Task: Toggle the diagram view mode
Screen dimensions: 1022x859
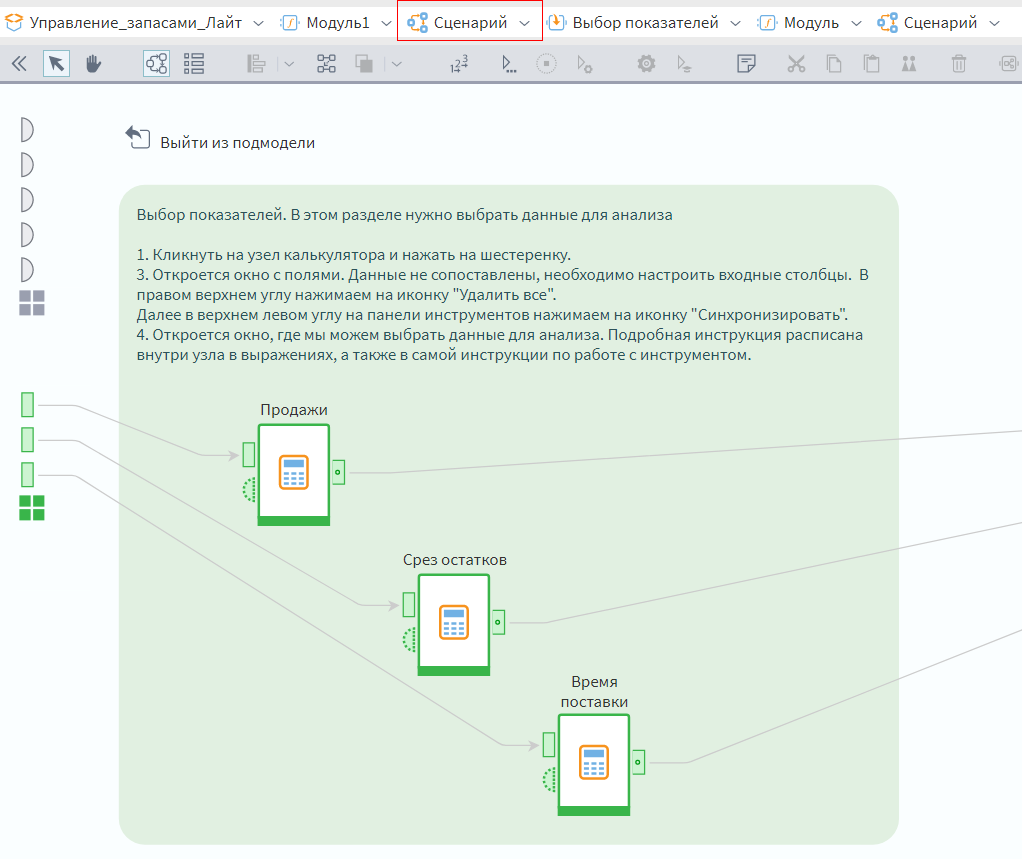Action: (156, 62)
